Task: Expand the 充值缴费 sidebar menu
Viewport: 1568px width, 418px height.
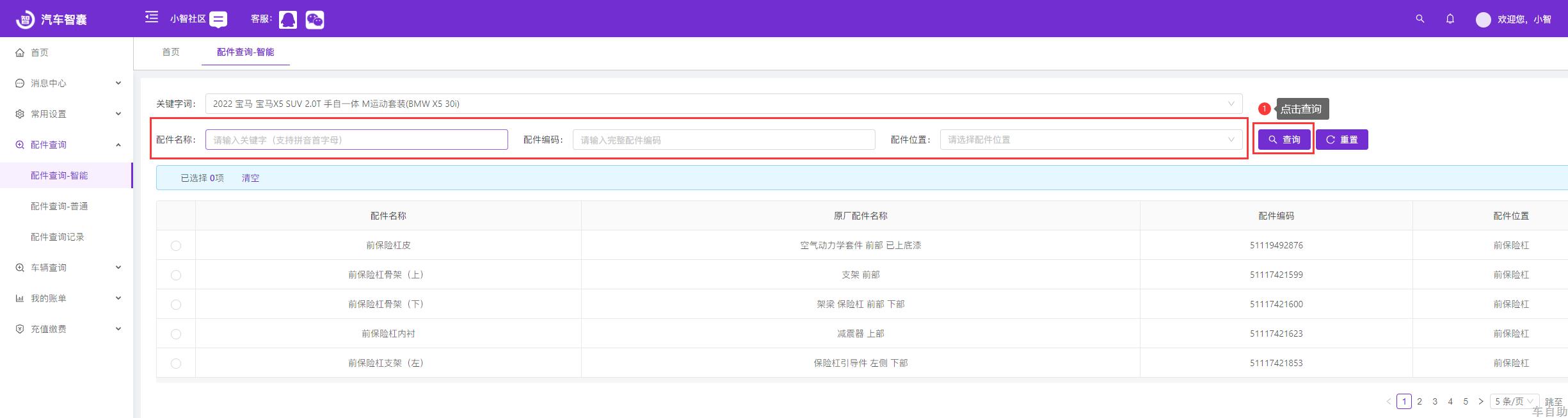Action: pyautogui.click(x=118, y=329)
